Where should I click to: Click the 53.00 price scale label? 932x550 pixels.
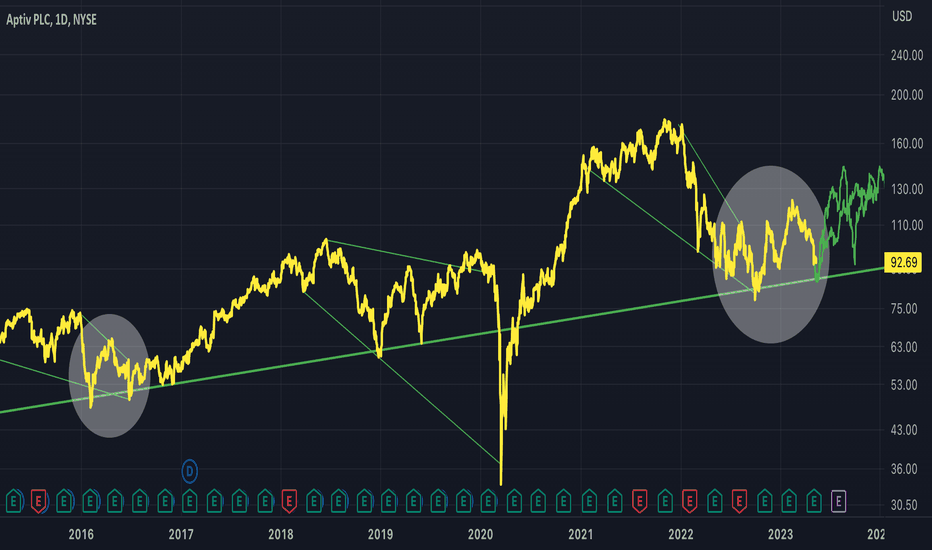click(x=906, y=385)
